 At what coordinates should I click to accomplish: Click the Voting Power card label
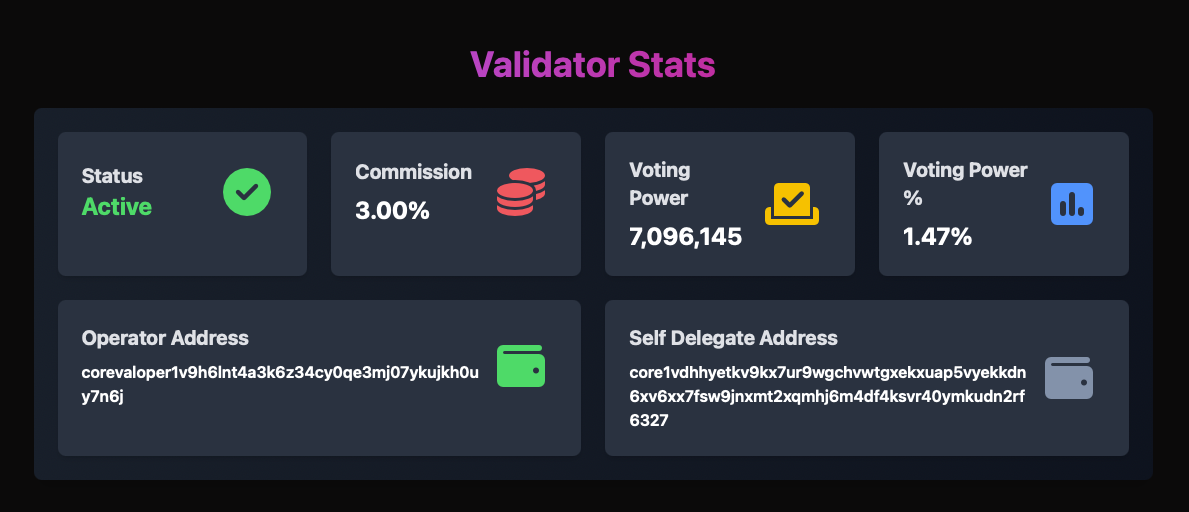[x=659, y=183]
